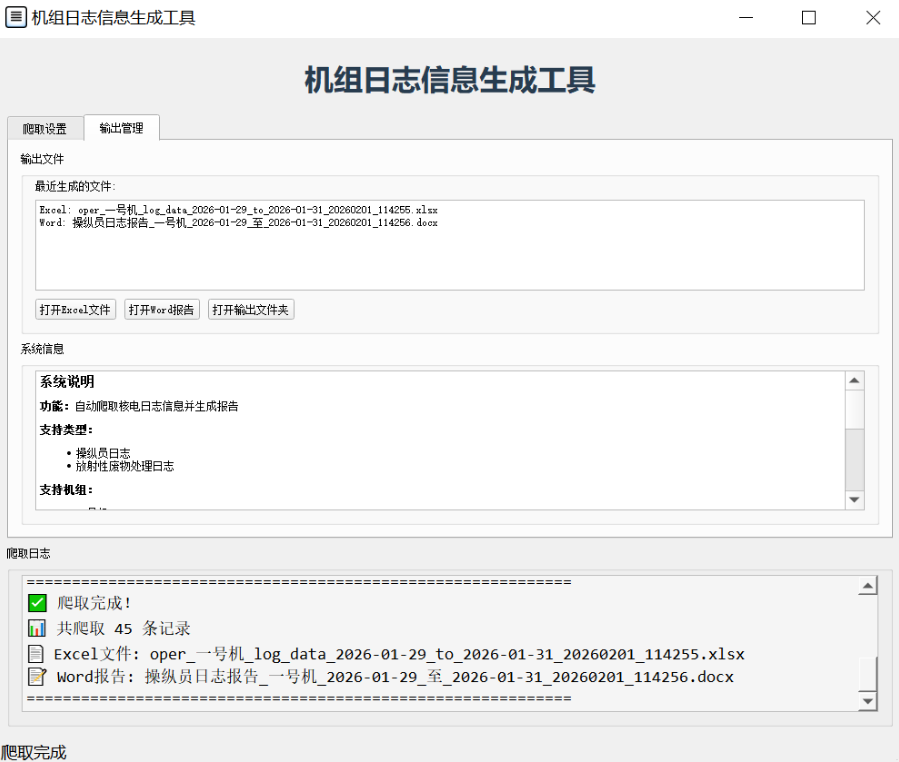This screenshot has width=899, height=762.
Task: Click the 系统信息 scrollbar thumb
Action: pyautogui.click(x=854, y=410)
